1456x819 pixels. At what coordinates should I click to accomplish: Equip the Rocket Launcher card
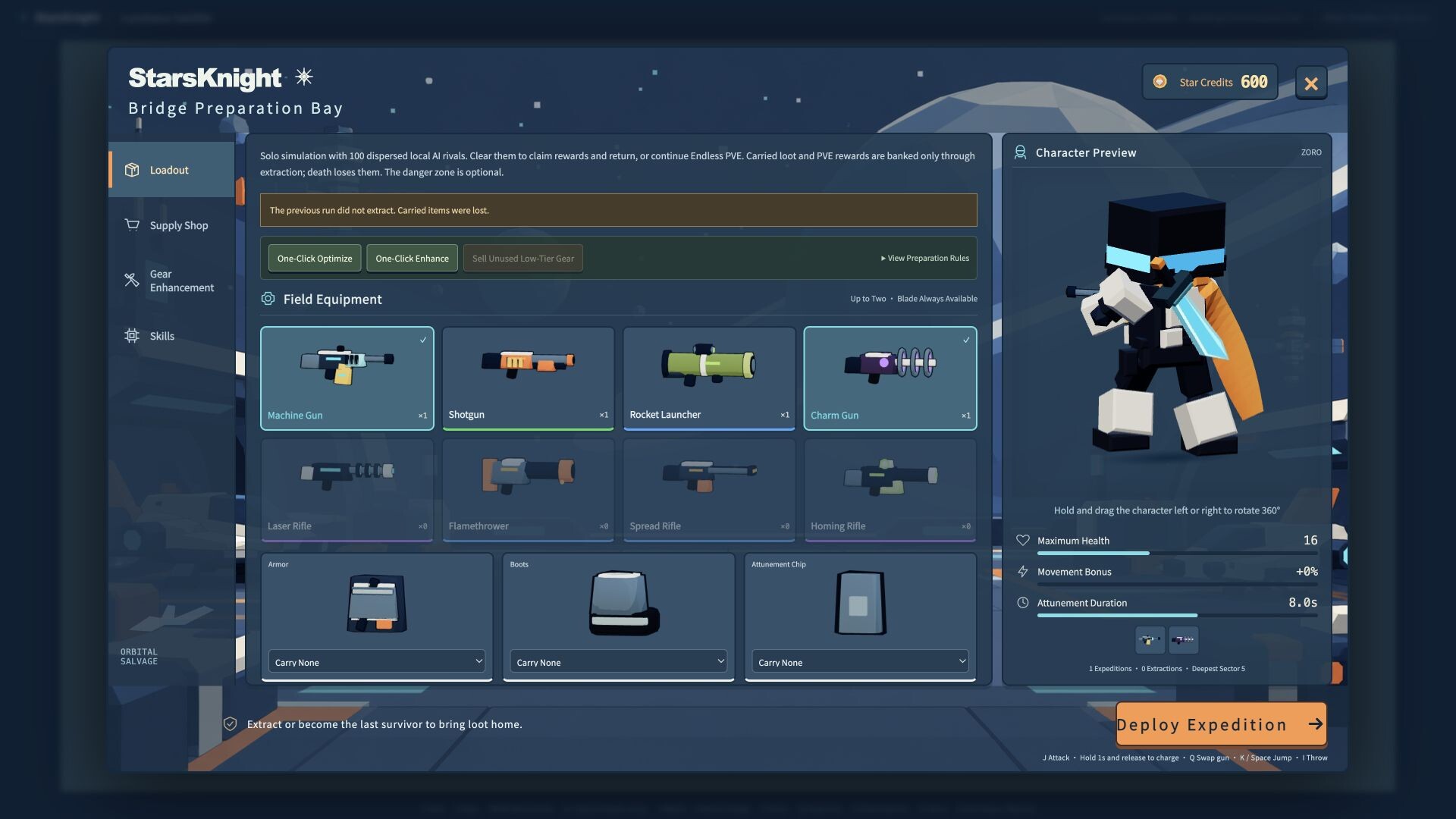click(709, 378)
